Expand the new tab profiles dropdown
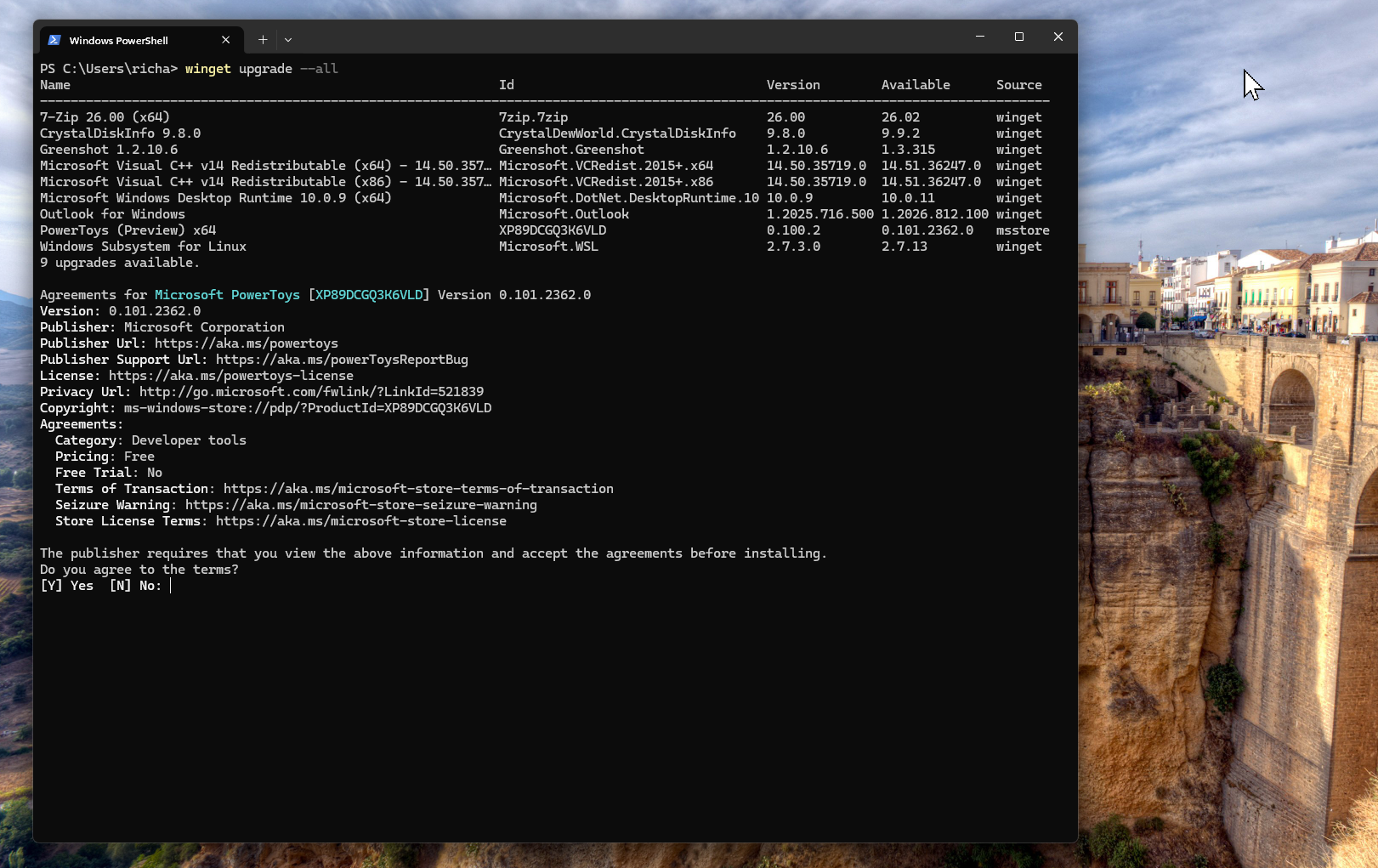Viewport: 1378px width, 868px height. [x=288, y=40]
